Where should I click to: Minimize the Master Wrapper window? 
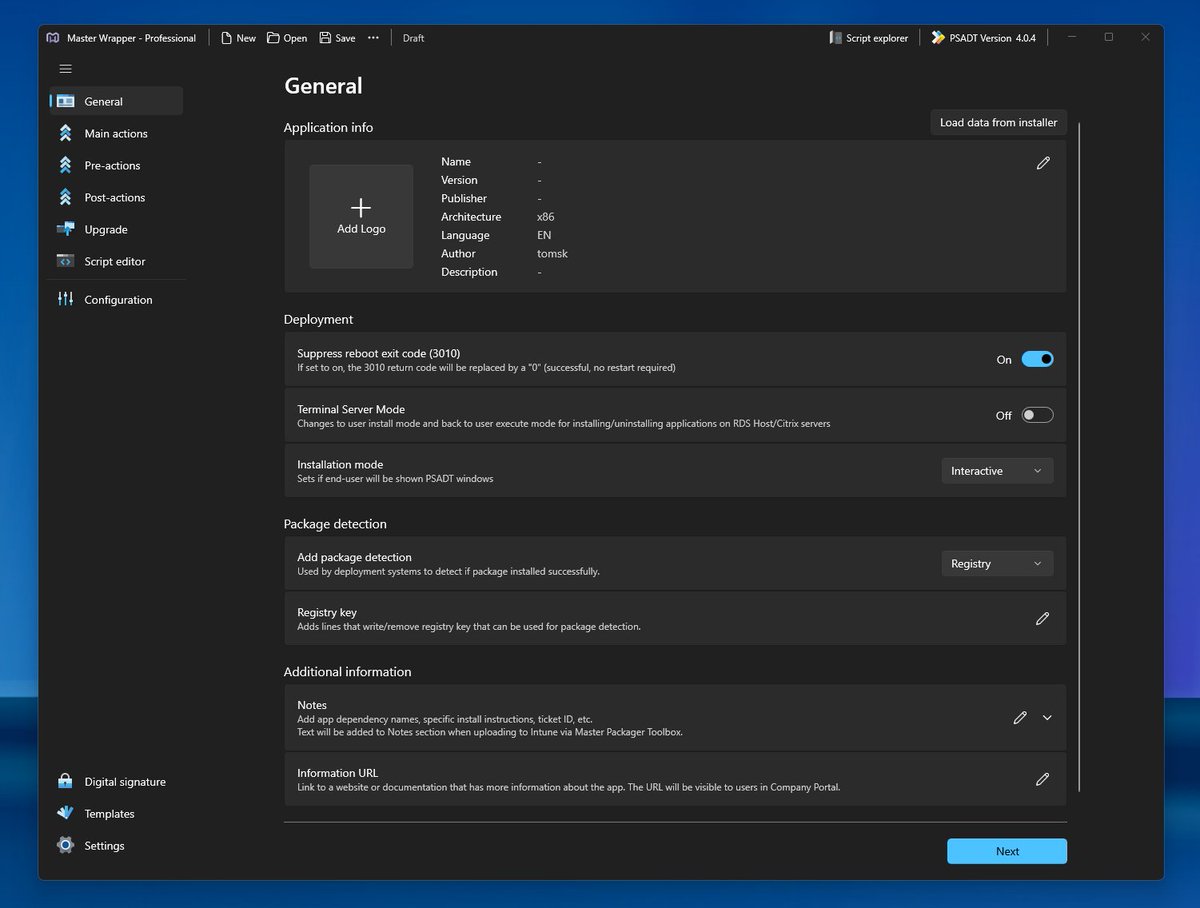point(1071,37)
